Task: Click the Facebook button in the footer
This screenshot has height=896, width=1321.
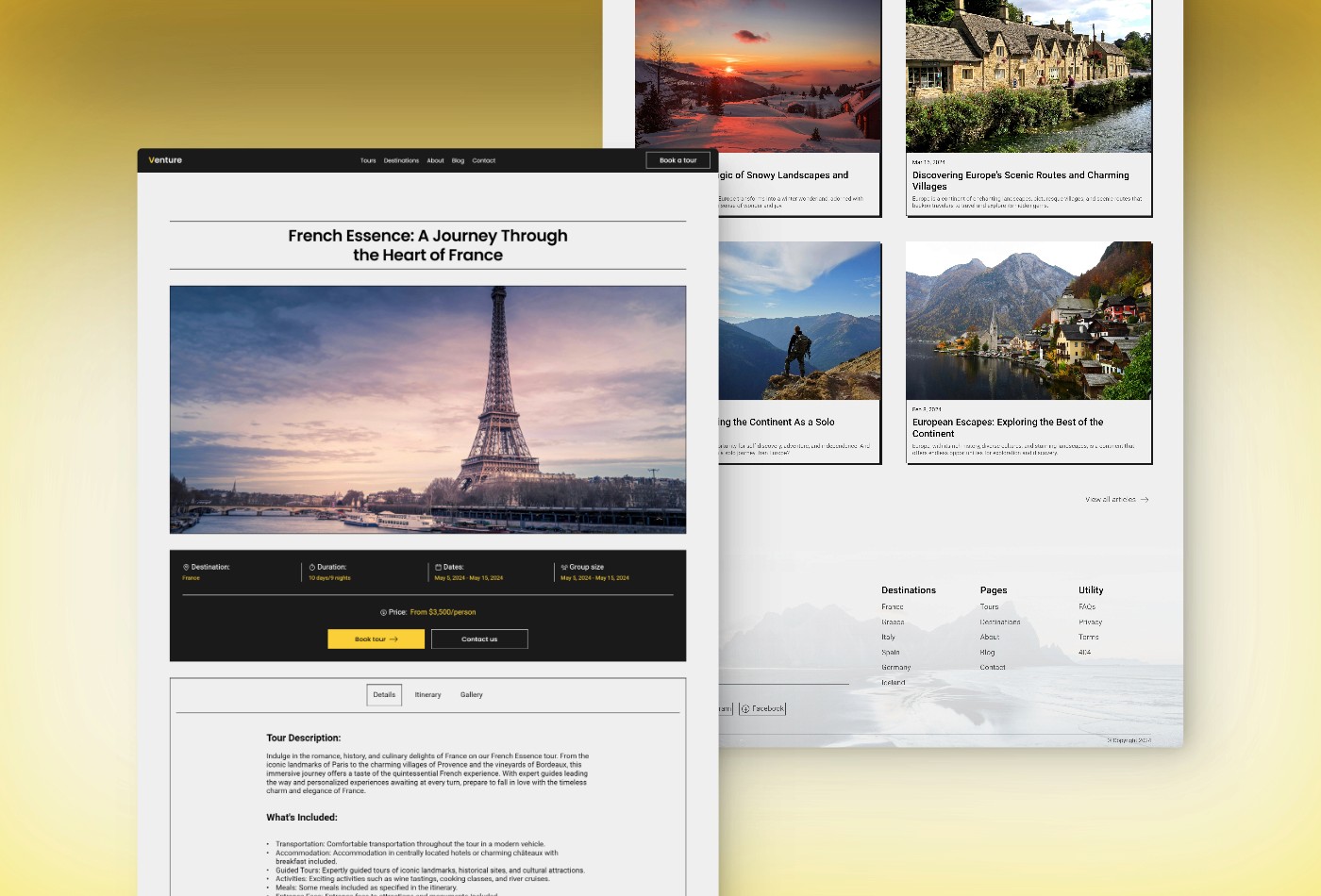Action: 762,708
